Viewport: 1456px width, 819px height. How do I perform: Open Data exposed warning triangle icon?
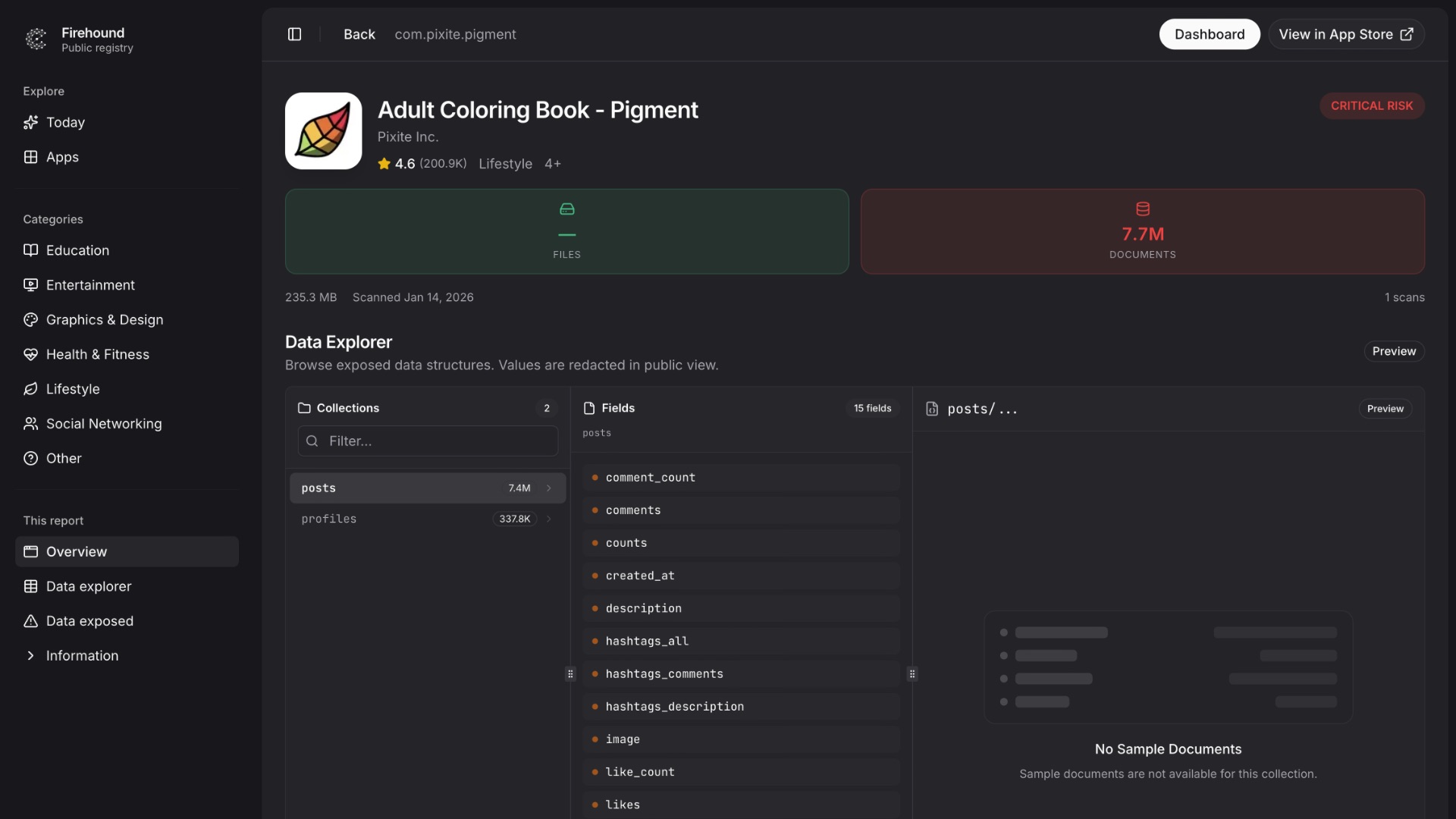(x=30, y=621)
